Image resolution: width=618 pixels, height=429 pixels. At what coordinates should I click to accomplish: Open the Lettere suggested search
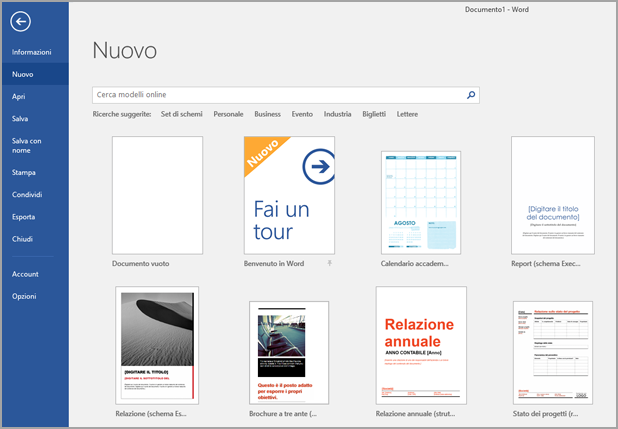click(407, 114)
